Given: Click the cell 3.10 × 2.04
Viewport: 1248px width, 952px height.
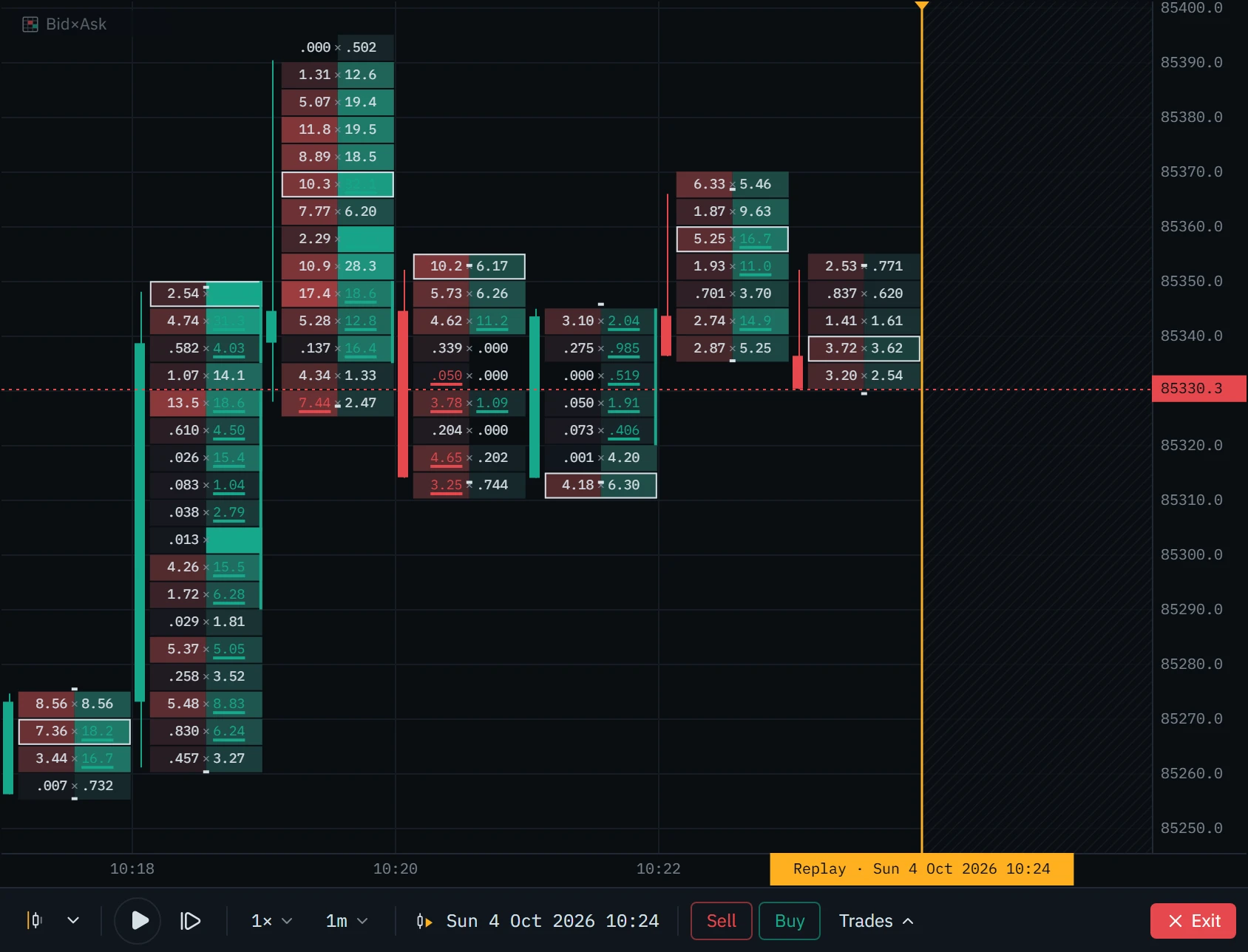Looking at the screenshot, I should [600, 321].
